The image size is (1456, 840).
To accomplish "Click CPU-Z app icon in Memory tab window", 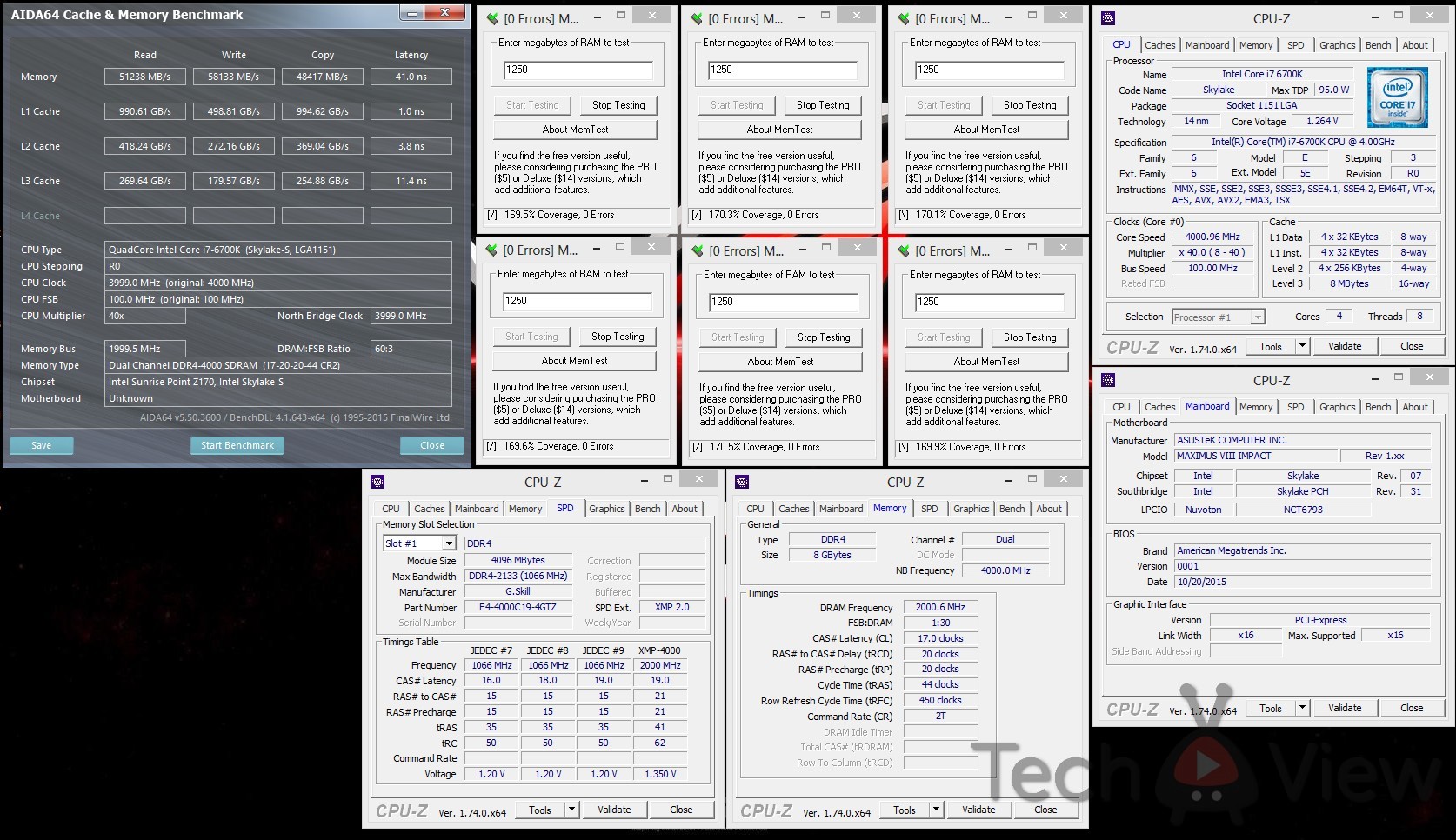I will (x=742, y=482).
